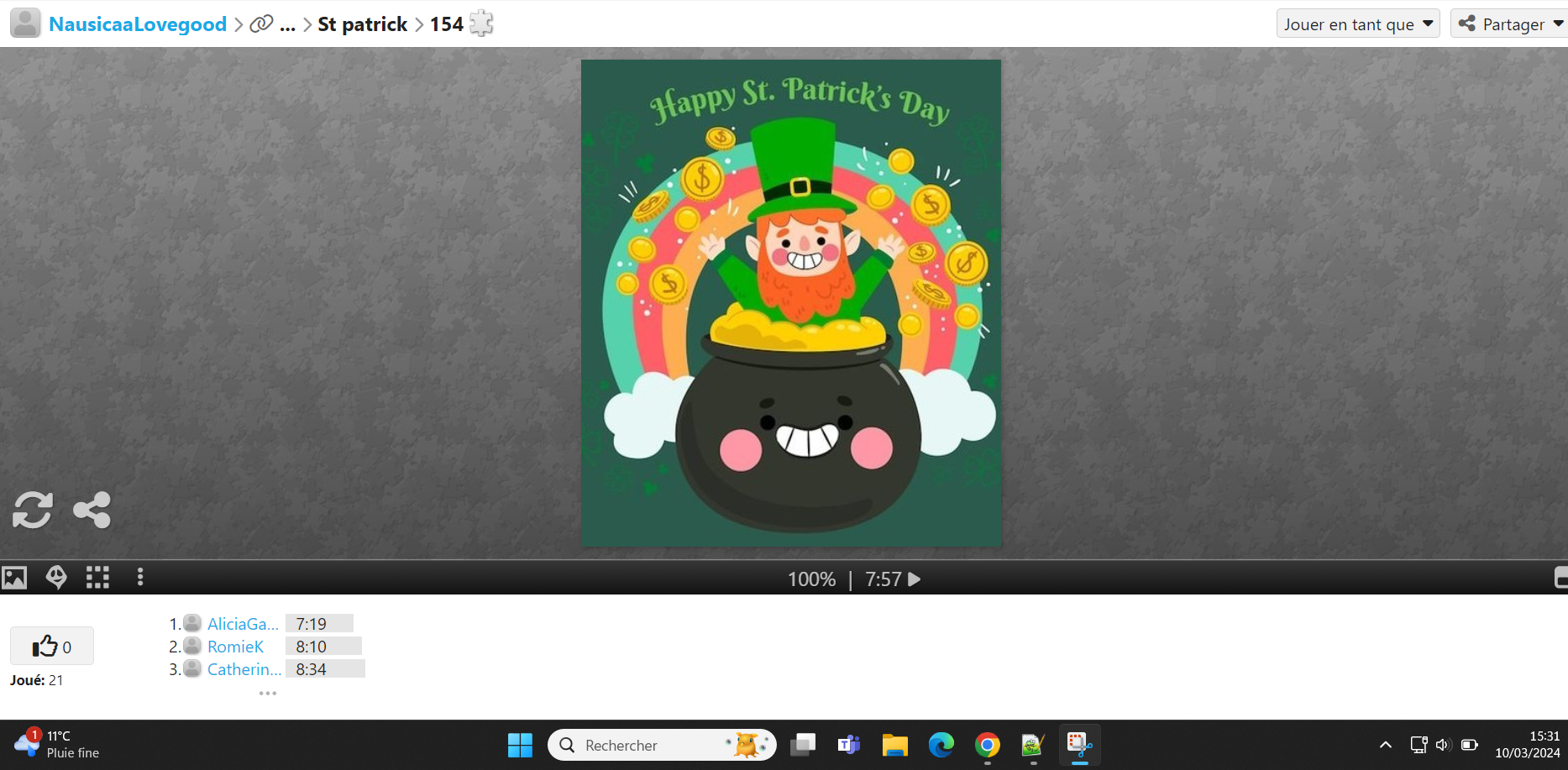Open the "Jouer en tant que" dropdown

coord(1358,24)
